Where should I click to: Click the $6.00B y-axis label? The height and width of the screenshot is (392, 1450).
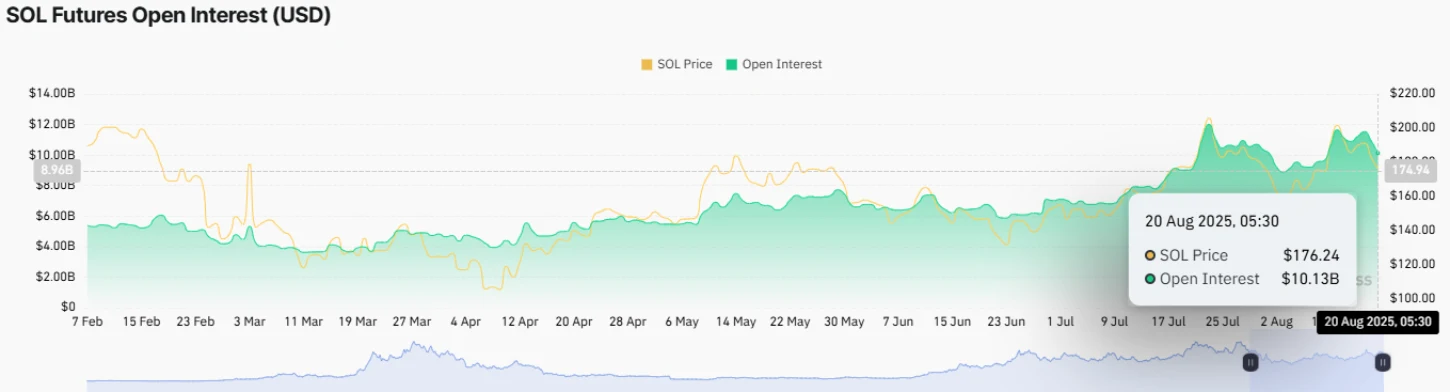[x=55, y=215]
